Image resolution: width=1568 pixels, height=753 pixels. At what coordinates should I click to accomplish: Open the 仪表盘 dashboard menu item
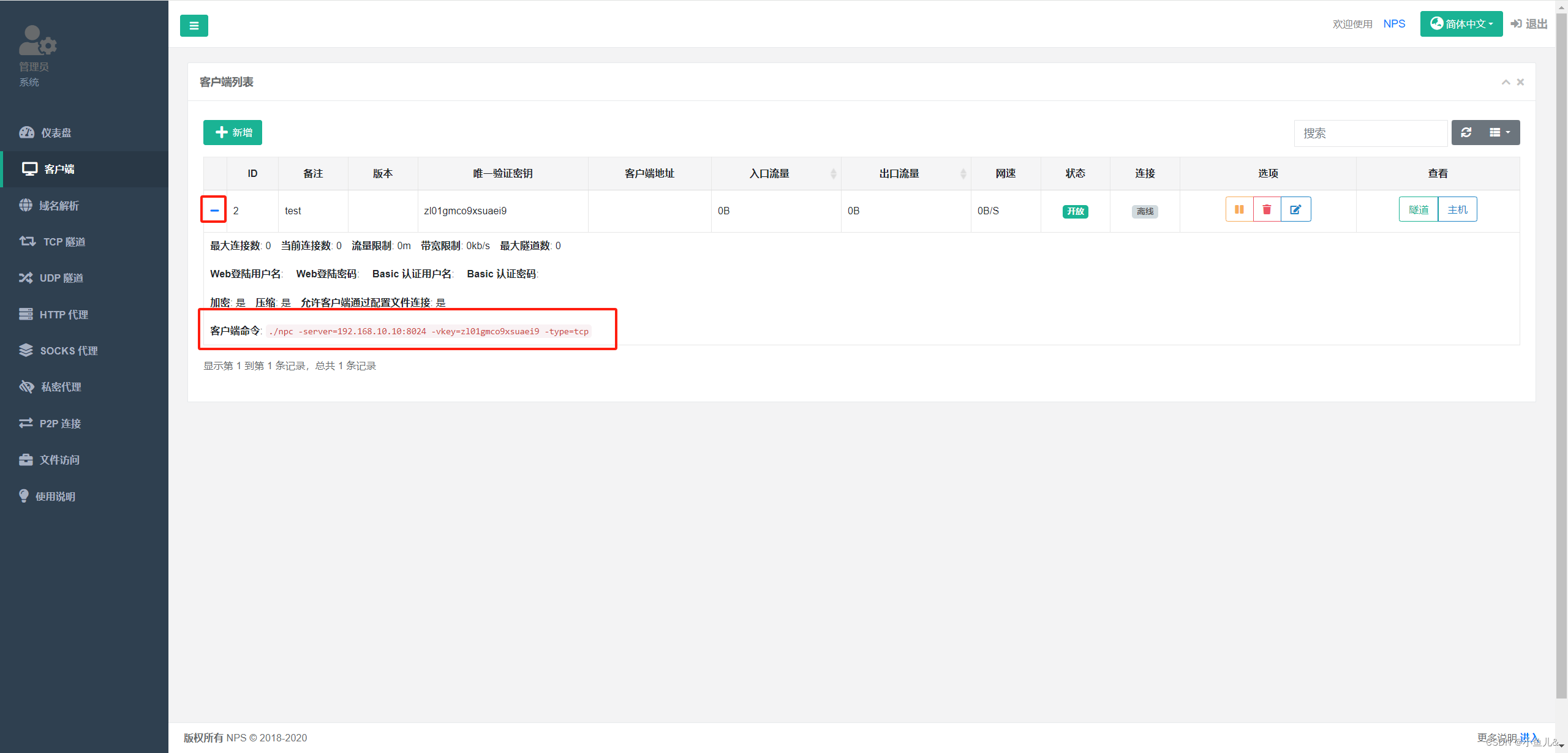point(84,133)
